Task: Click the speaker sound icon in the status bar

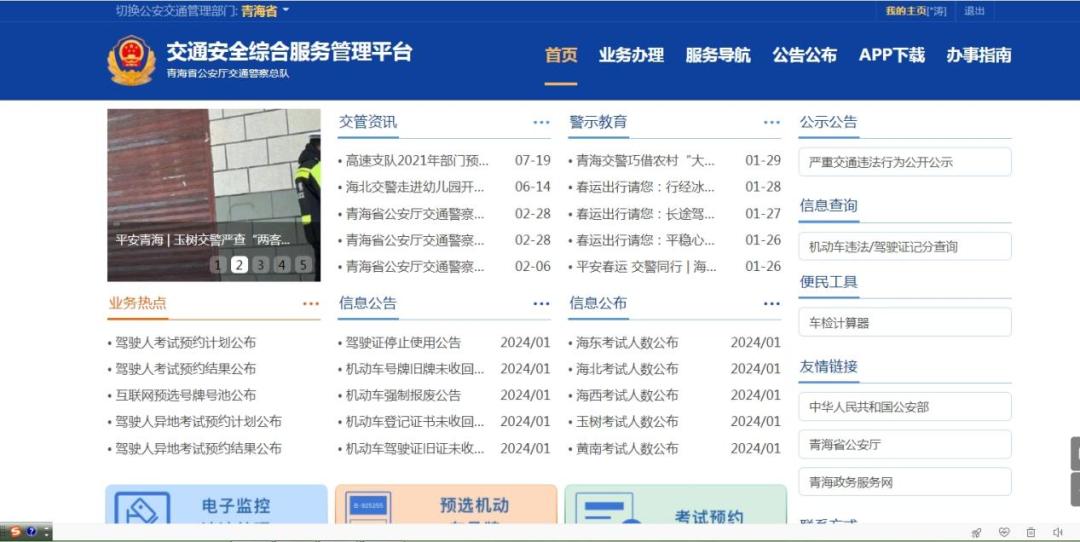Action: pyautogui.click(x=1058, y=532)
